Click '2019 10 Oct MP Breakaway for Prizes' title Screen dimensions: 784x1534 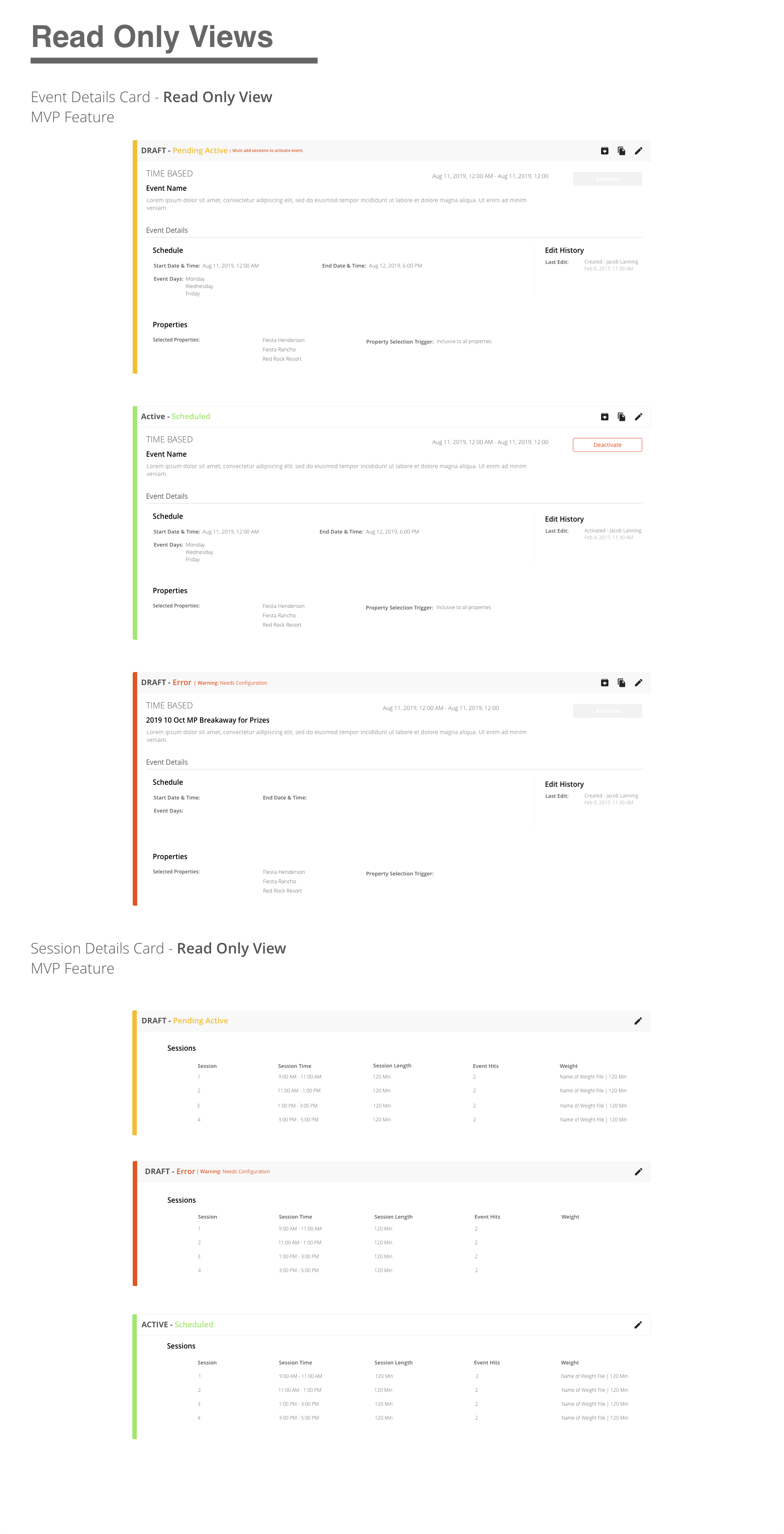pos(207,720)
